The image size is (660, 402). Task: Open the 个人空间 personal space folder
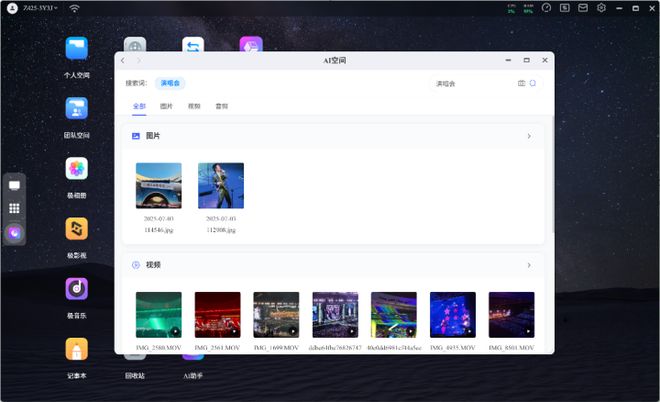[x=77, y=48]
